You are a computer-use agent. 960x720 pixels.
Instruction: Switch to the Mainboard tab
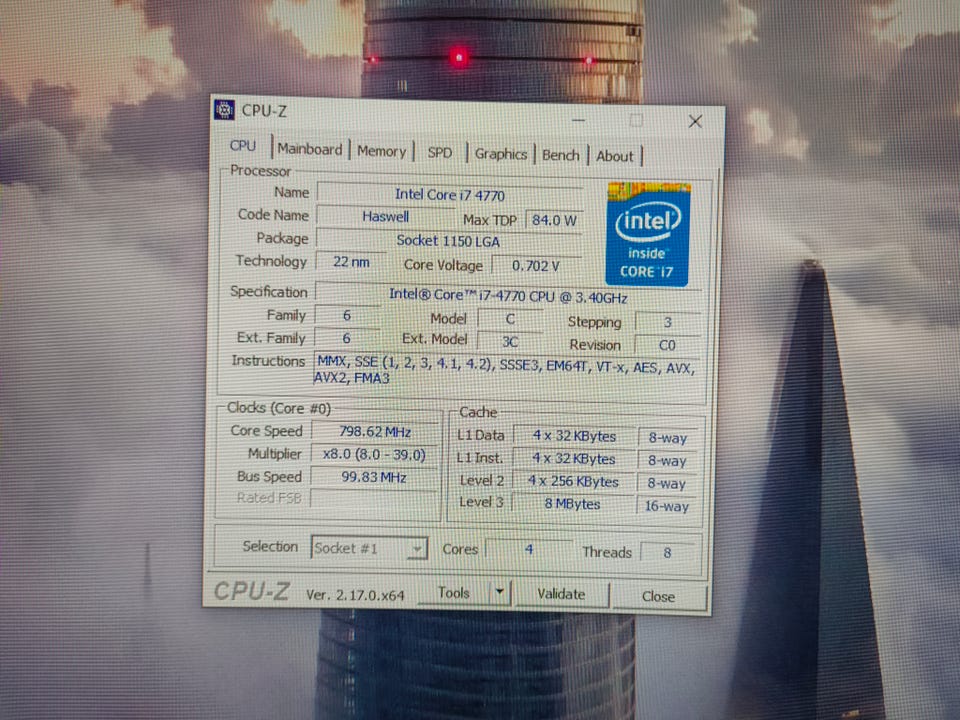click(310, 149)
